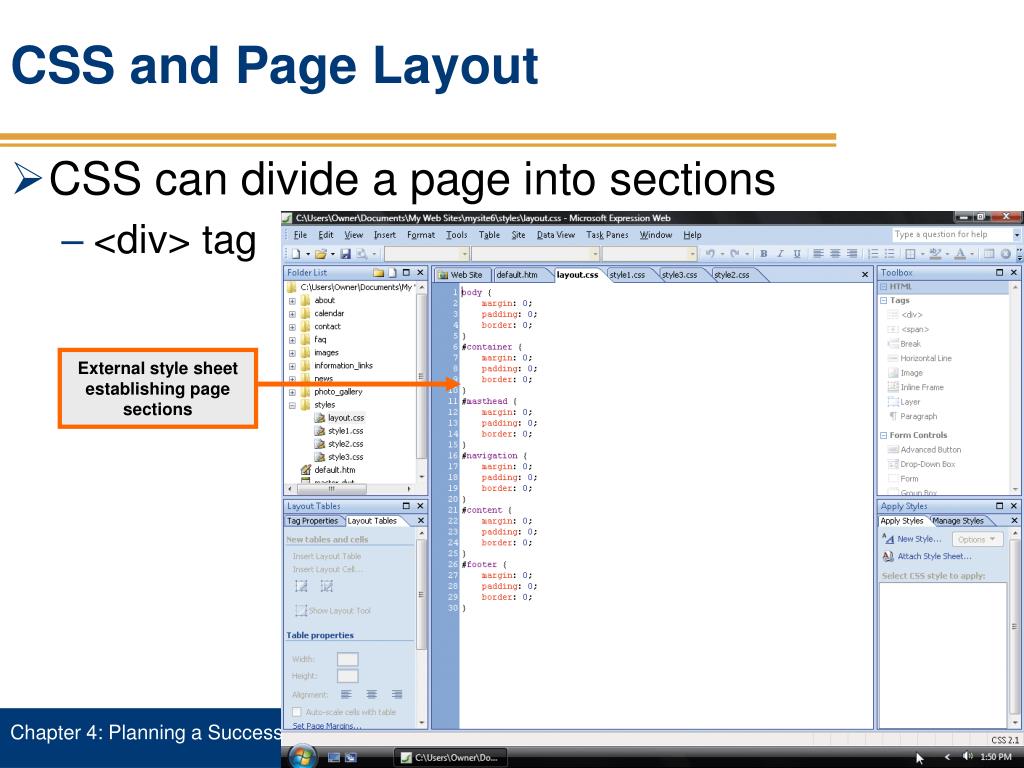Viewport: 1024px width, 768px height.
Task: Switch to the Tag Properties tab
Action: click(313, 521)
